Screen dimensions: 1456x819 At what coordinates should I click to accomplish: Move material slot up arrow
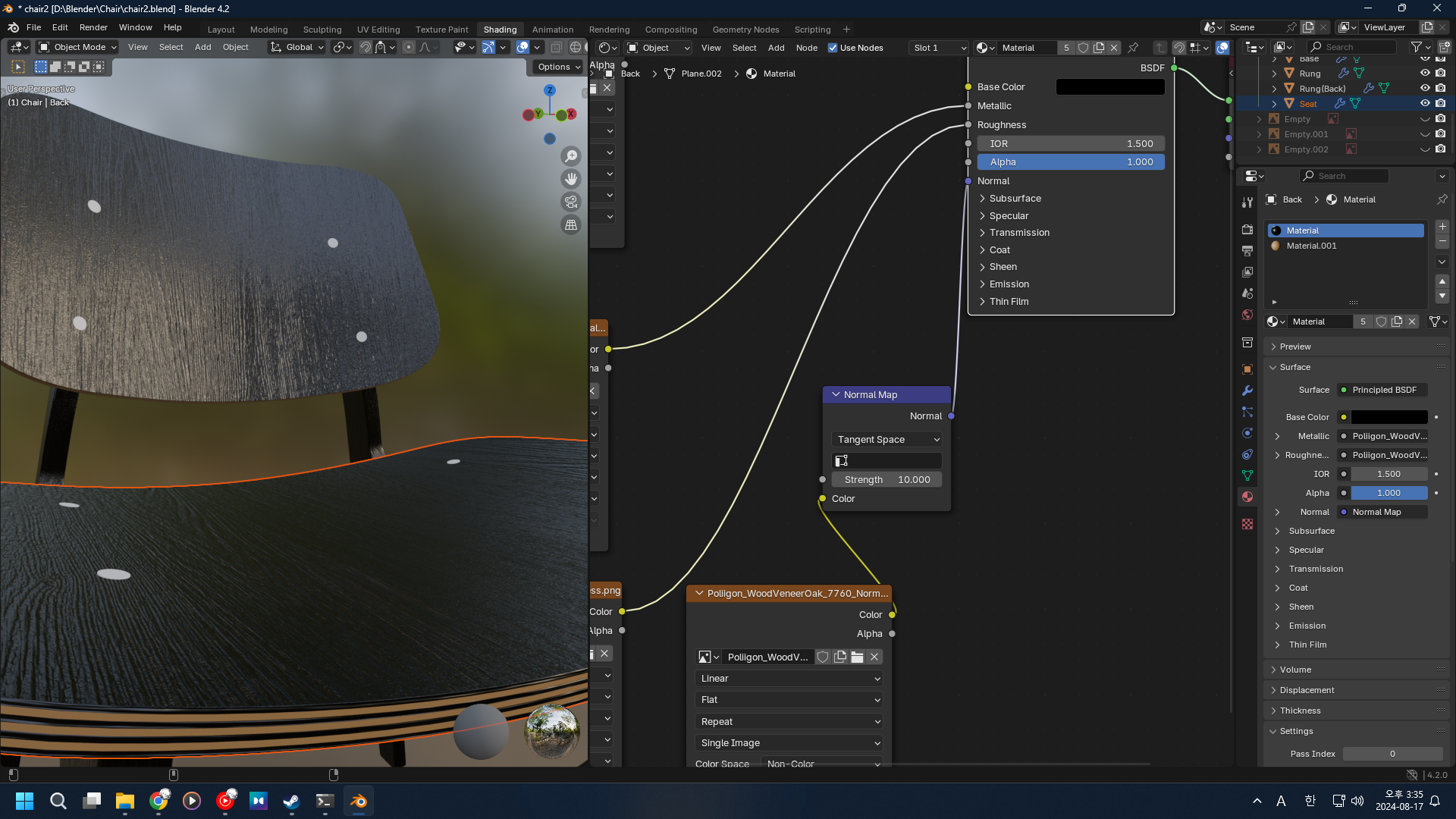1442,281
